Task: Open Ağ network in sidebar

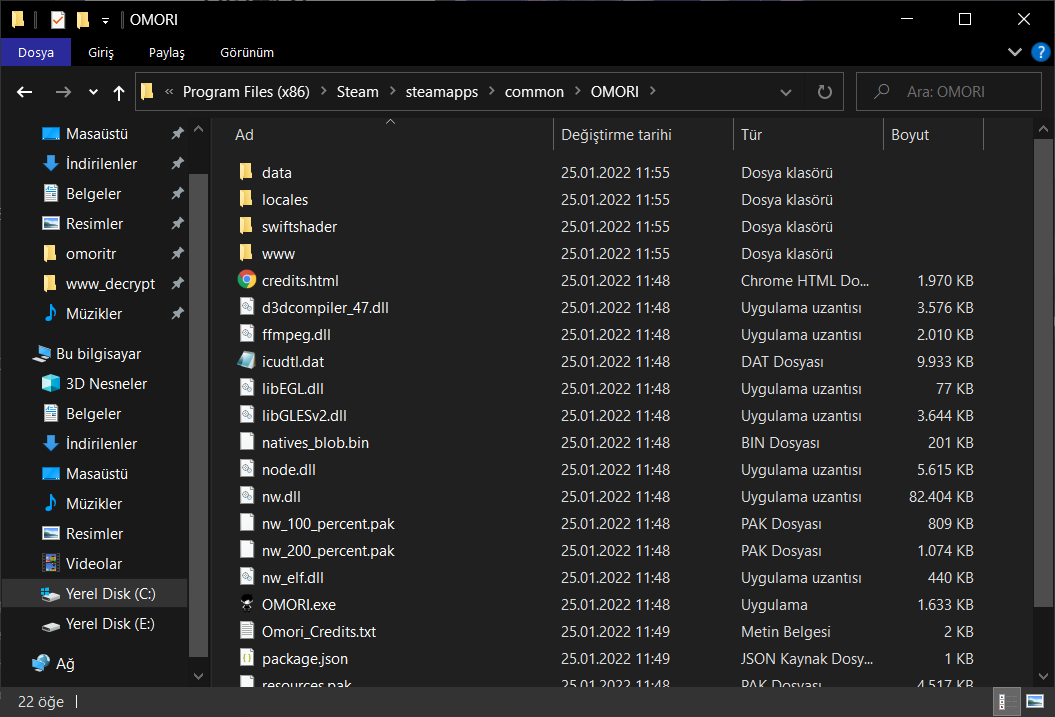Action: coord(54,664)
